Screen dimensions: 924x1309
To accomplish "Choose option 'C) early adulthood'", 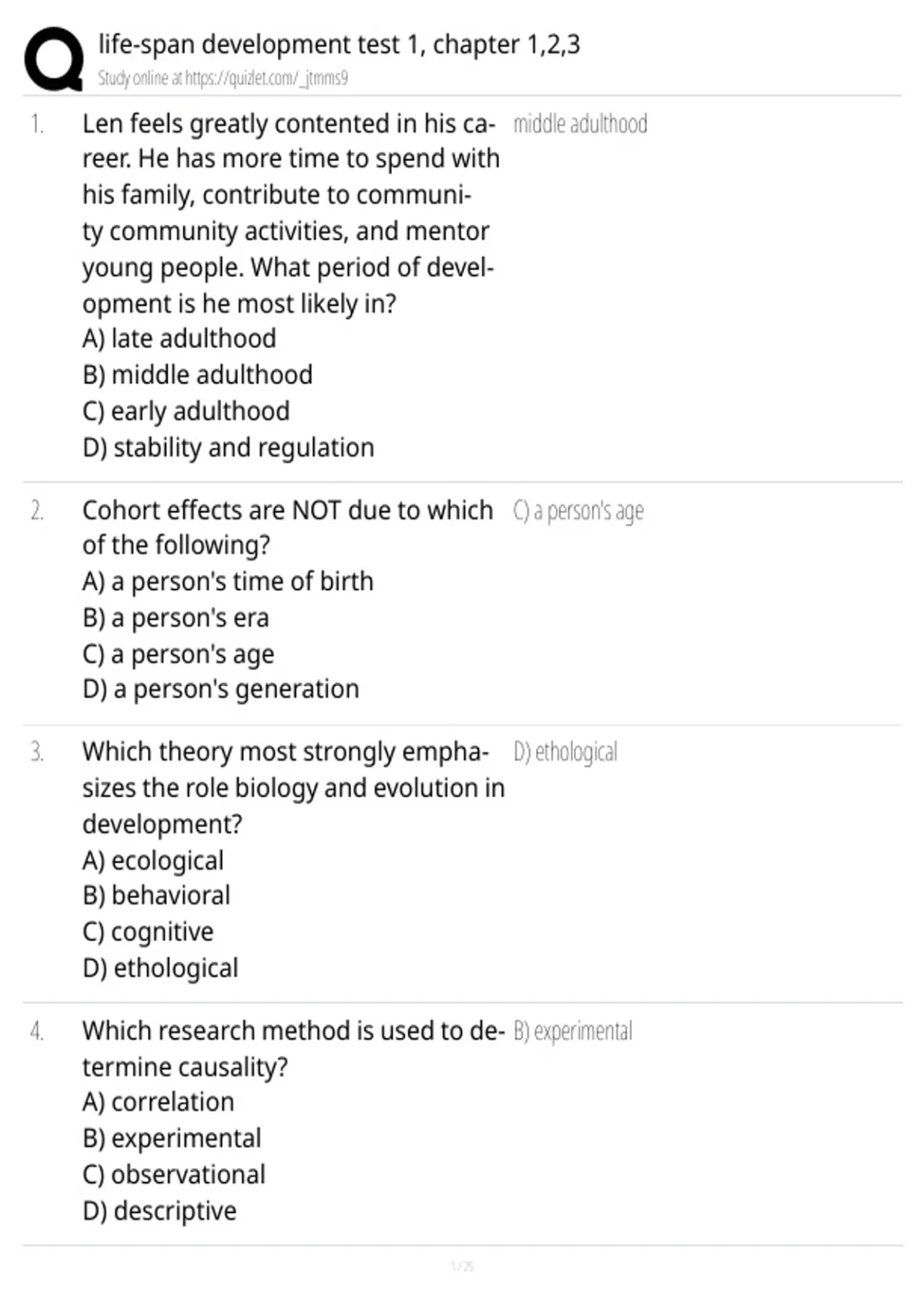I will [x=186, y=411].
